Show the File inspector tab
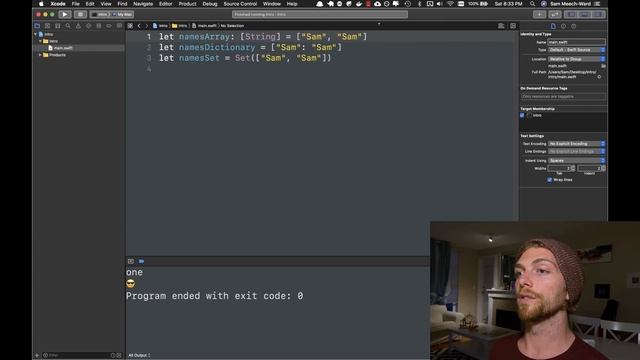The height and width of the screenshot is (360, 640). (x=553, y=26)
